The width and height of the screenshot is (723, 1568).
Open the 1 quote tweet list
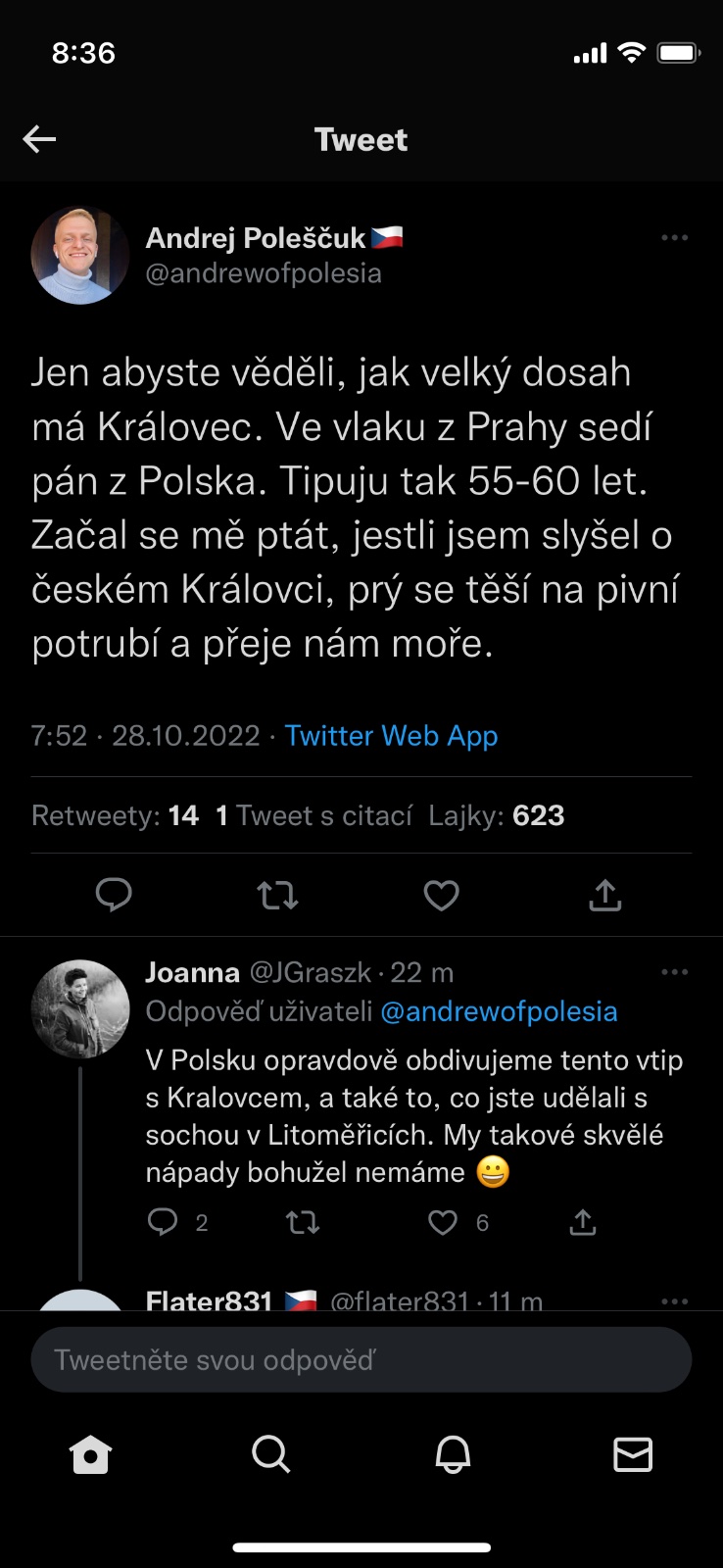pyautogui.click(x=313, y=815)
